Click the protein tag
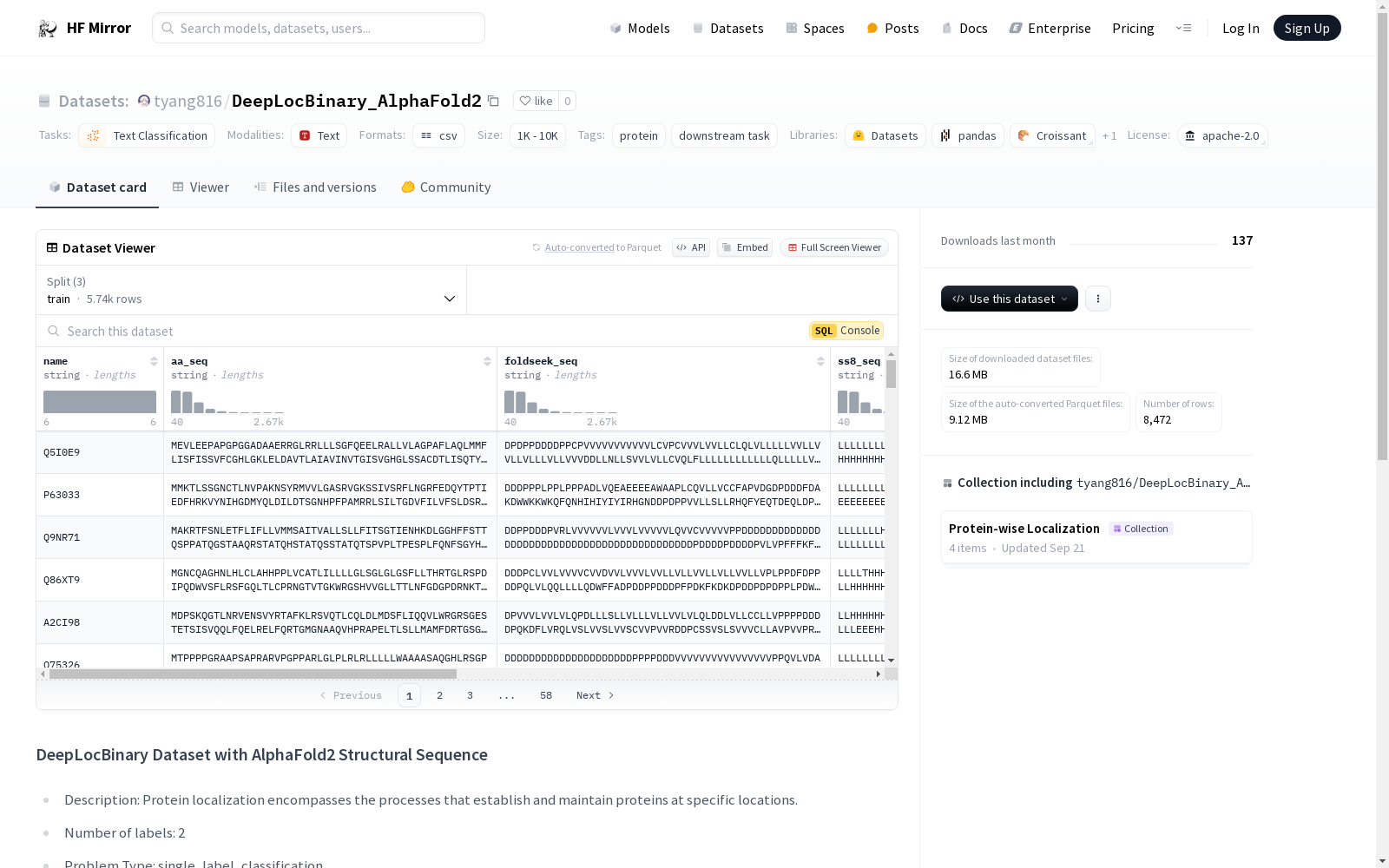Screen dimensions: 1389x868 (x=639, y=135)
